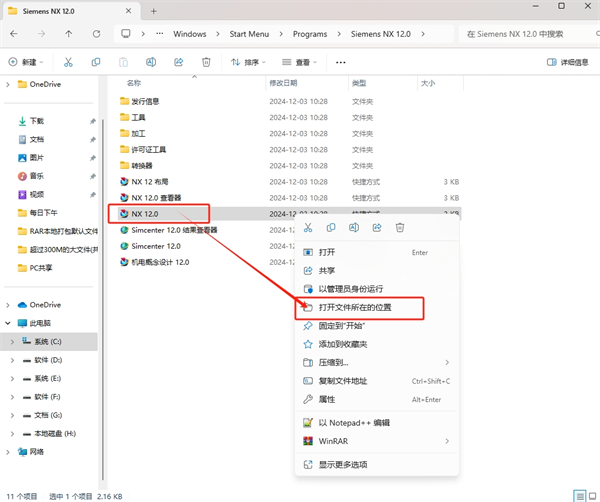Click the Up arrow navigation button

pos(68,33)
